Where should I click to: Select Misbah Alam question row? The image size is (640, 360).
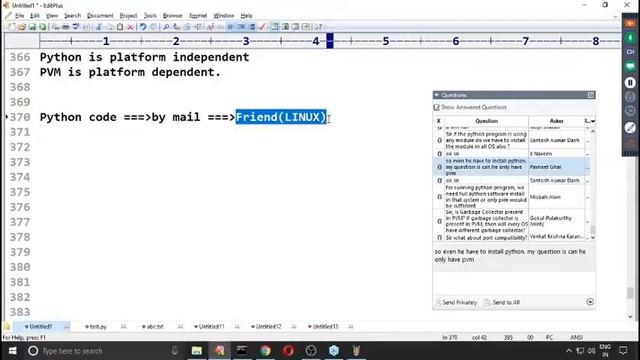point(511,197)
